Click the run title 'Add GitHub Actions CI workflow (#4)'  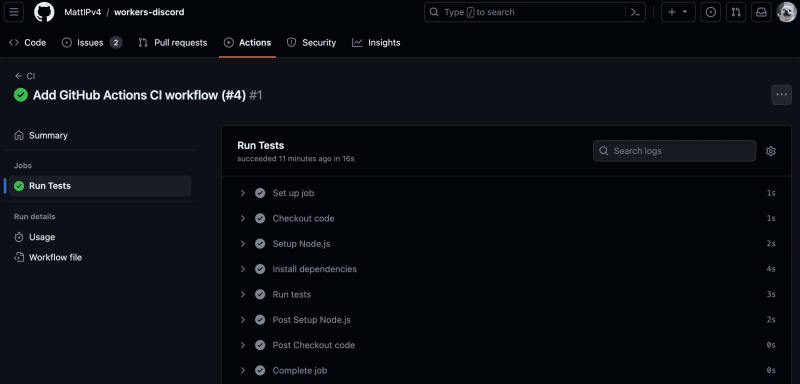click(139, 95)
